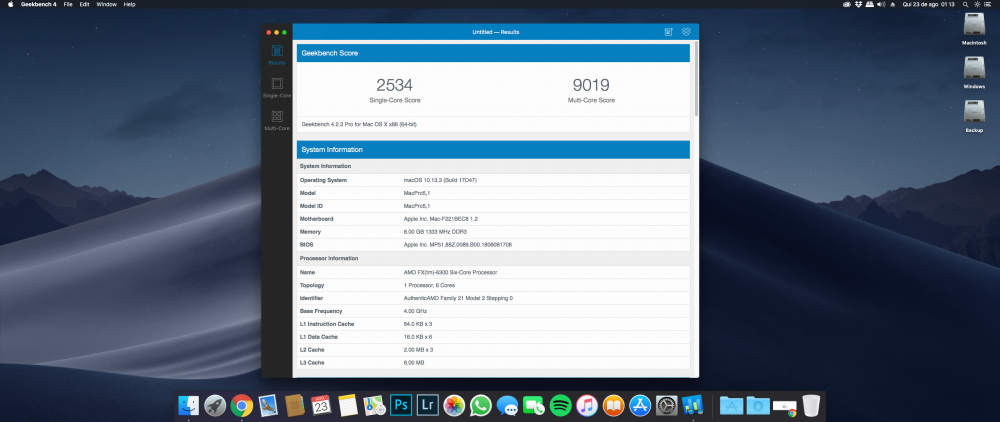
Task: Click the Base Frequency 4.00 GHz row
Action: [493, 311]
